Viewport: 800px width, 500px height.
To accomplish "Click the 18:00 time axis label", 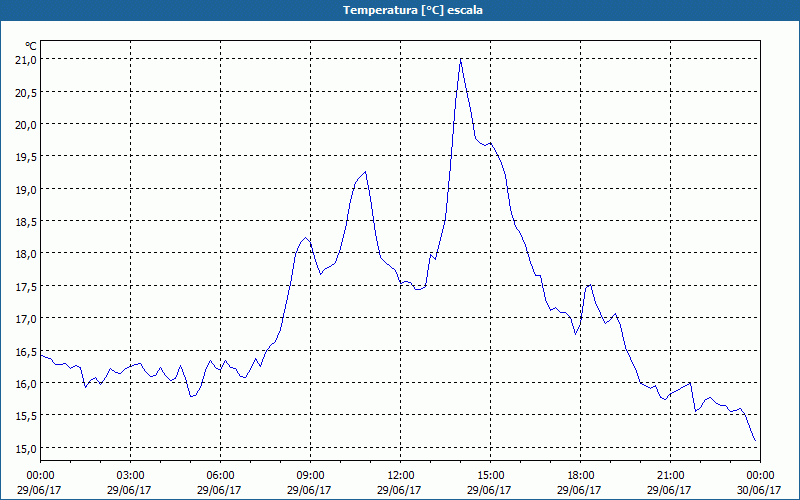I will [x=581, y=476].
